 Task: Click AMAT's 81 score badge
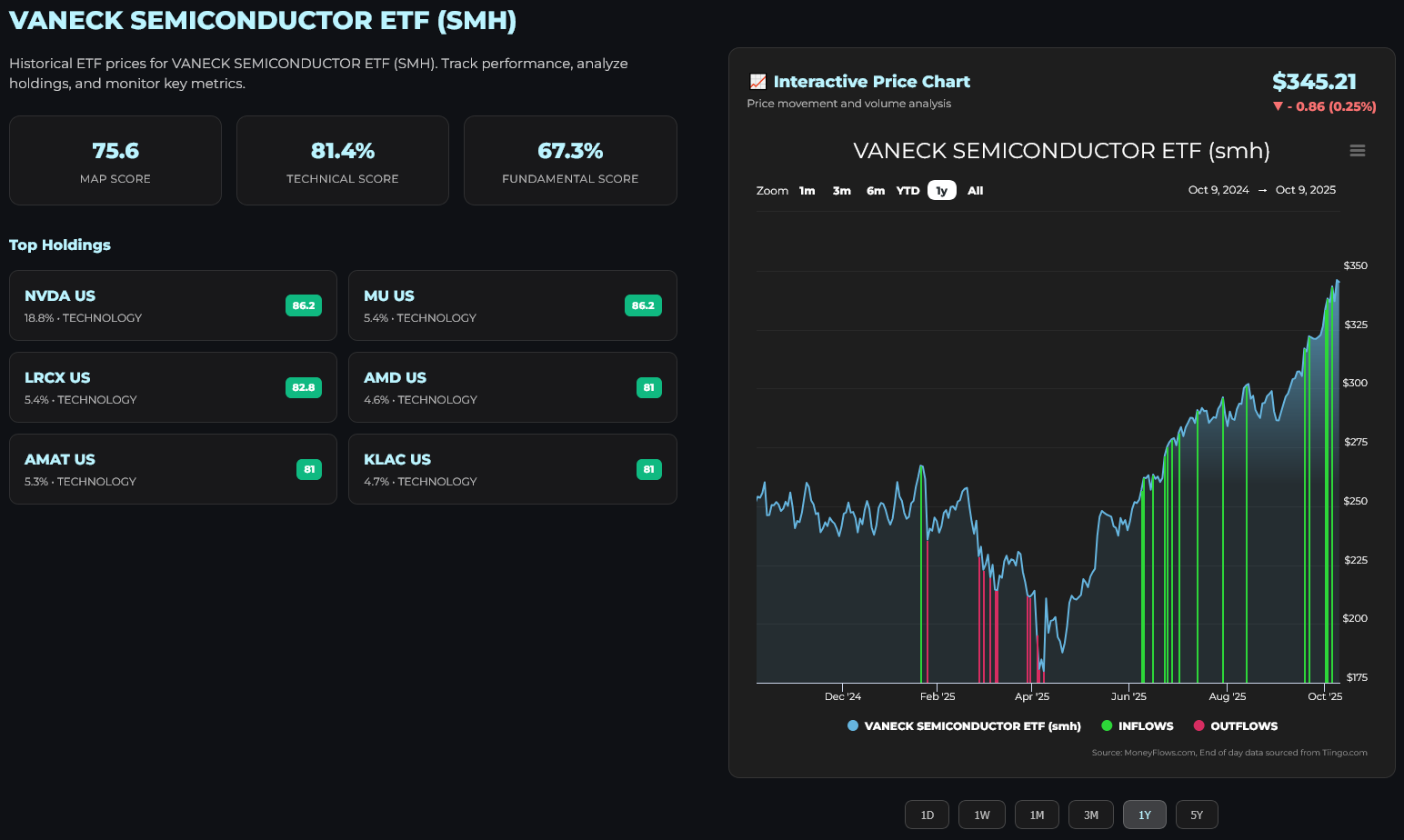pyautogui.click(x=309, y=469)
